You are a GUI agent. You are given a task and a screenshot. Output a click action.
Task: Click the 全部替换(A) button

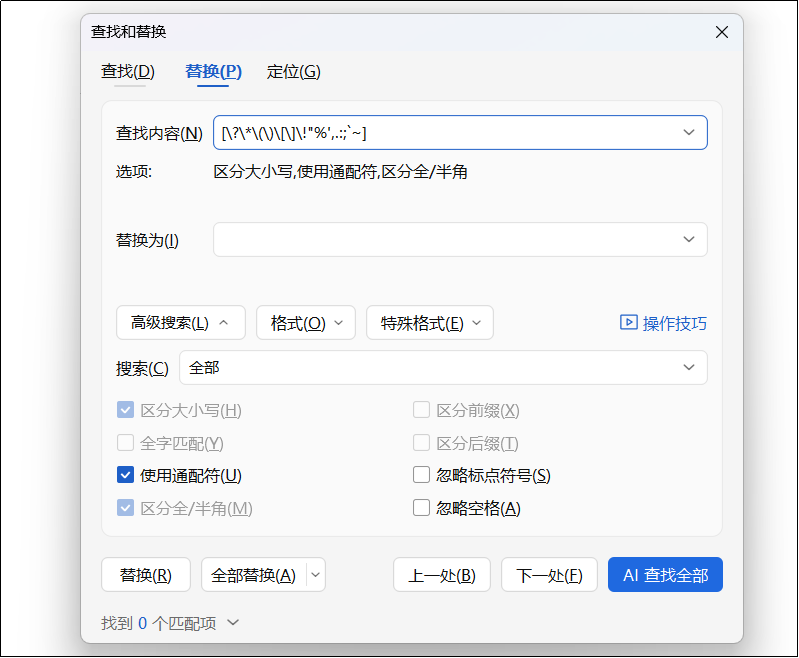(254, 575)
